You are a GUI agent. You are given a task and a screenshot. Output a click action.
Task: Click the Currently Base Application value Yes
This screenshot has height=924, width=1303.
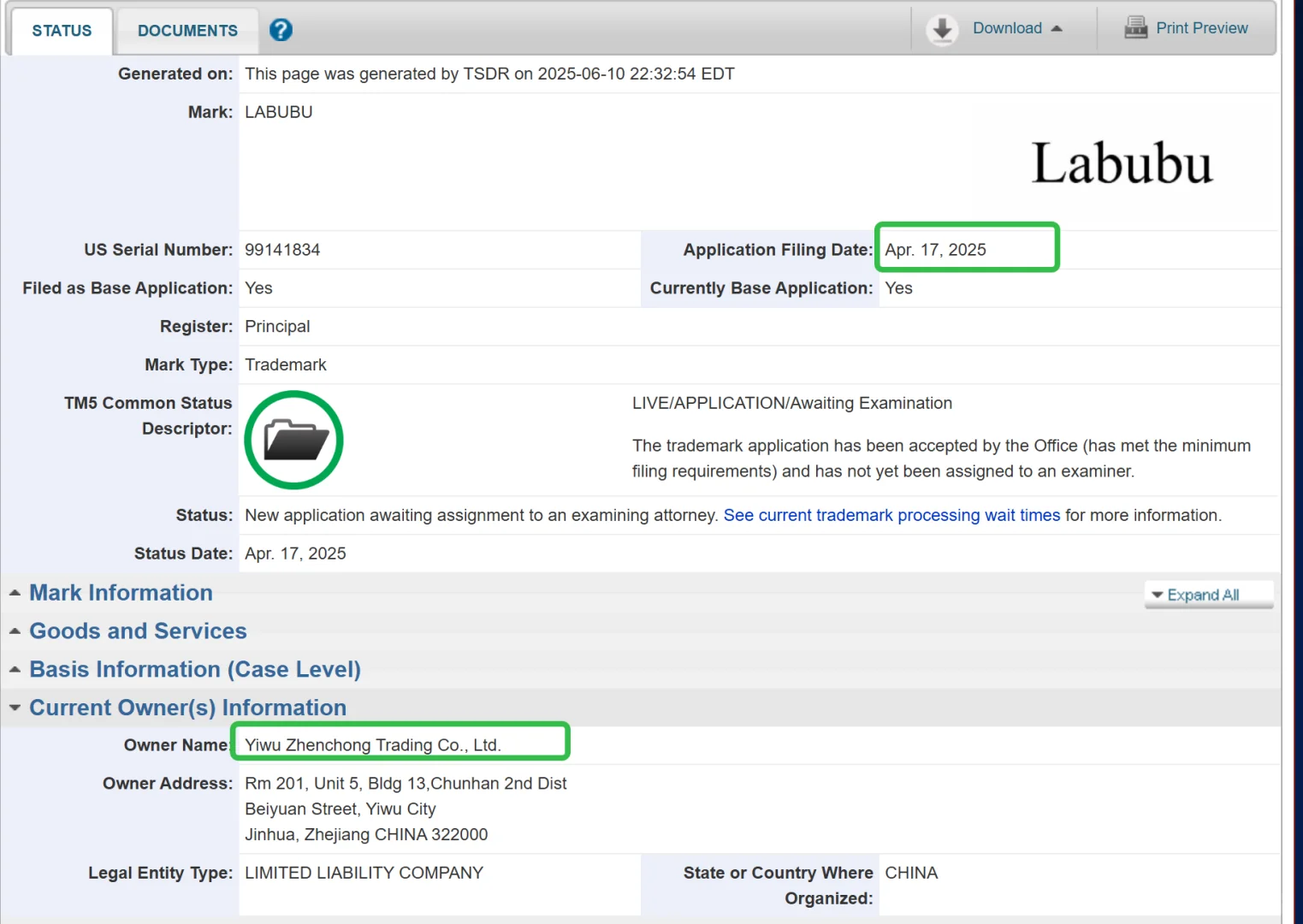point(898,288)
